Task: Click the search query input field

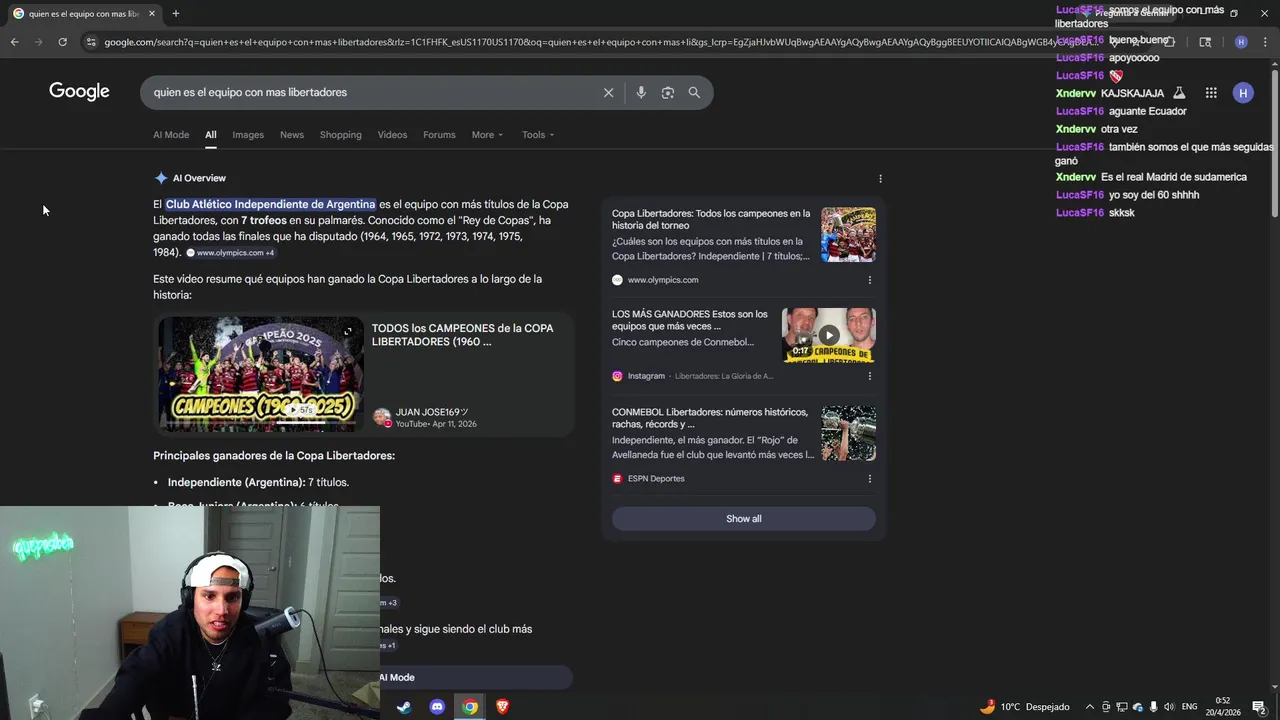Action: pos(370,92)
